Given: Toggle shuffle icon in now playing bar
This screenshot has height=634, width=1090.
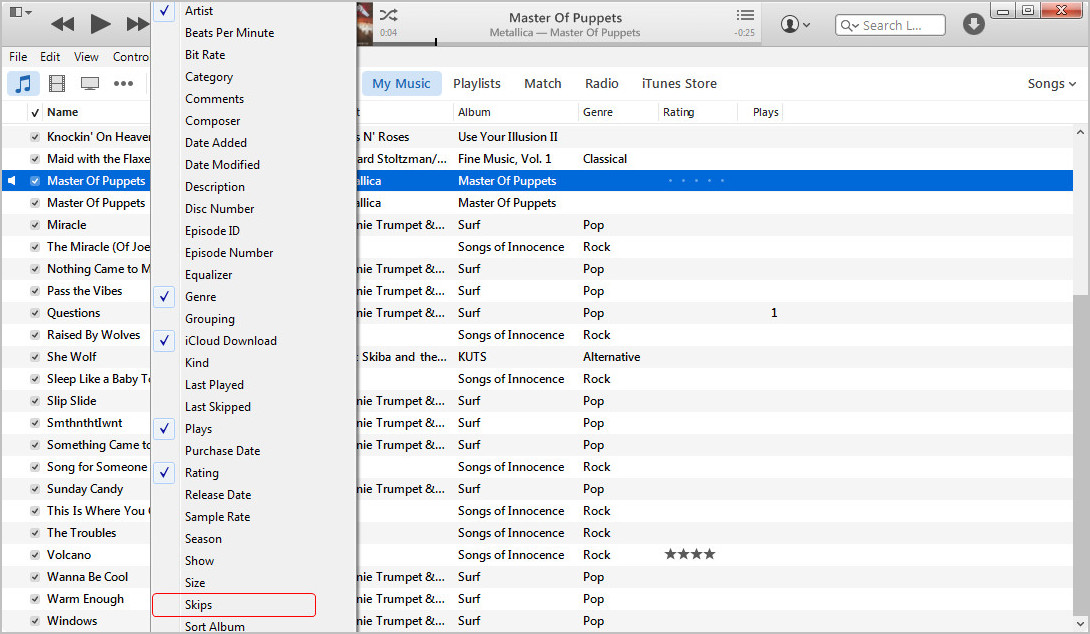Looking at the screenshot, I should tap(389, 15).
